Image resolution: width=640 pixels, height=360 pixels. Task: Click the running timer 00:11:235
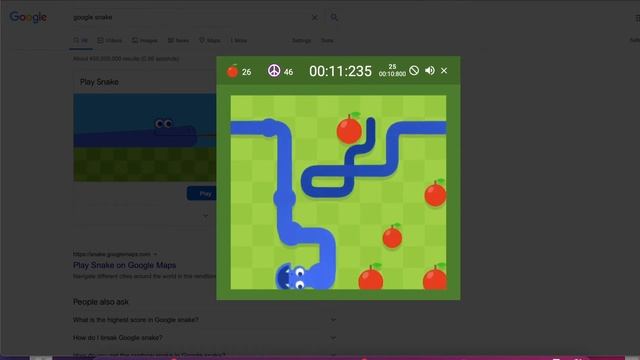point(340,71)
